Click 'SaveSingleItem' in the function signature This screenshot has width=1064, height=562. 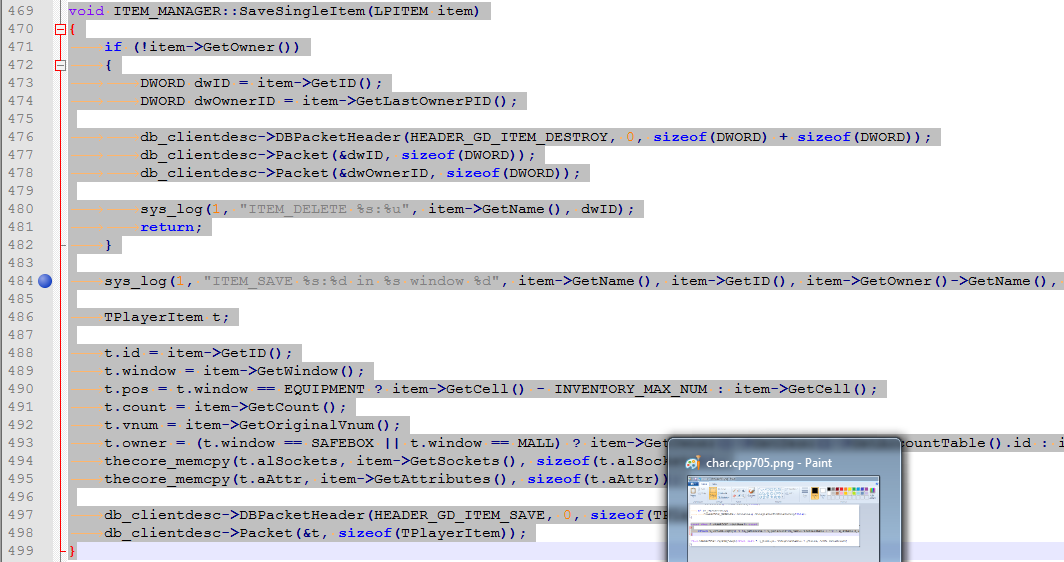pos(301,11)
